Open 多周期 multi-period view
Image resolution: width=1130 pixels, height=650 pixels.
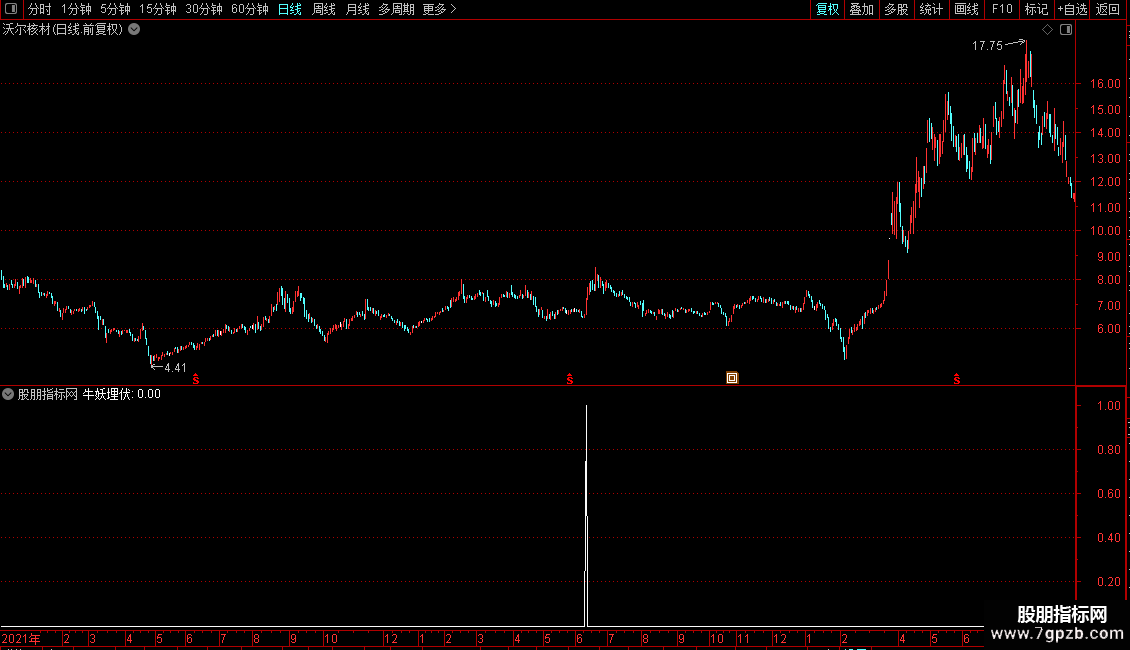[396, 9]
